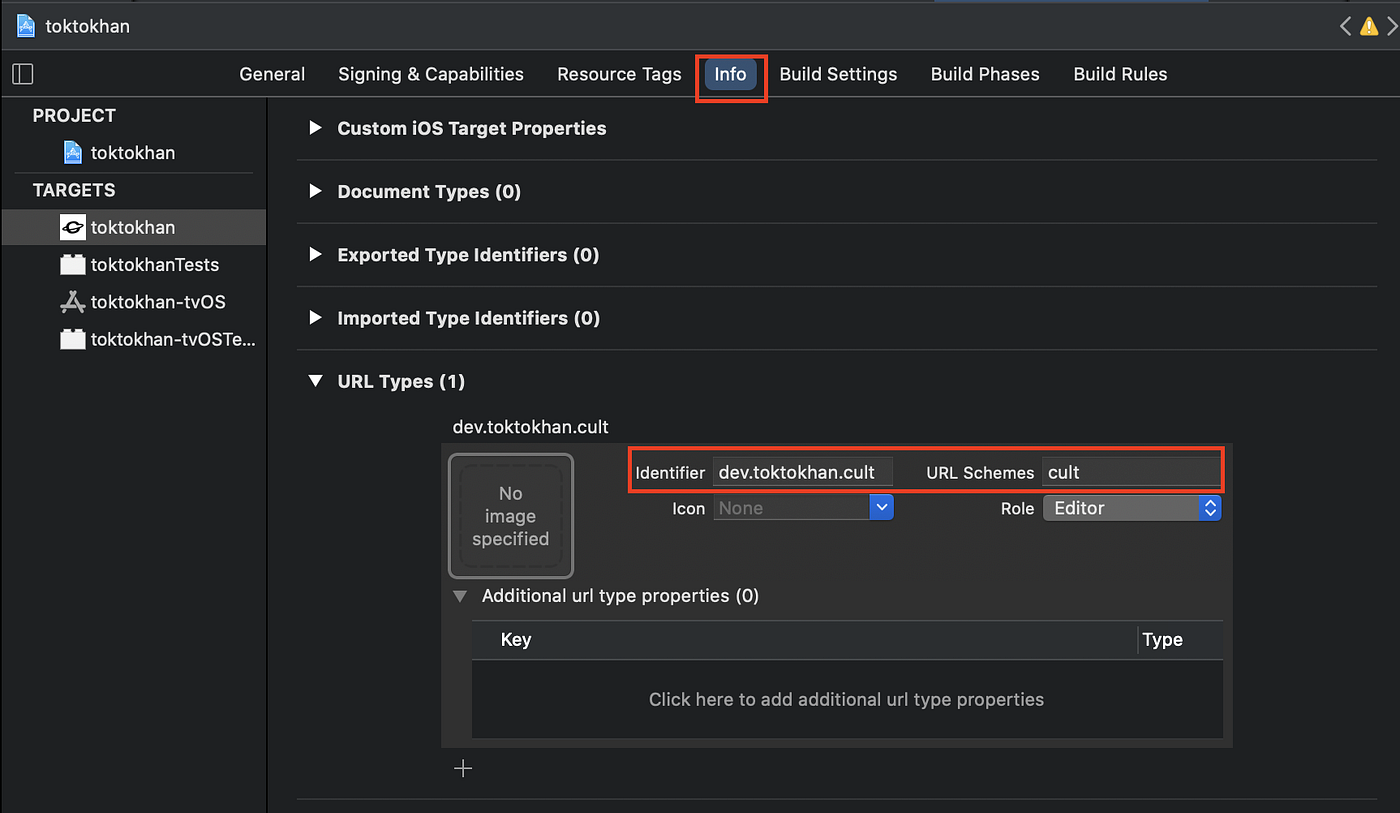Collapse Additional url type properties
Screen dimensions: 1400x813
click(x=460, y=596)
